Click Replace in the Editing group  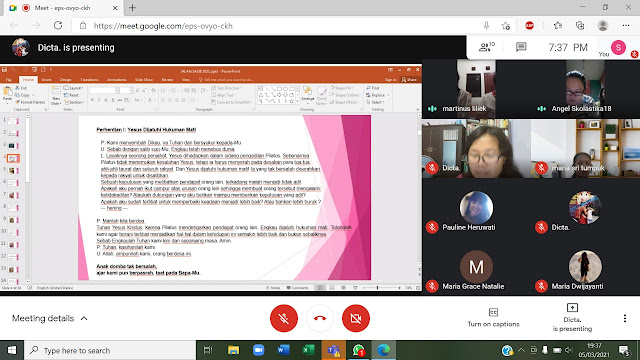377,95
